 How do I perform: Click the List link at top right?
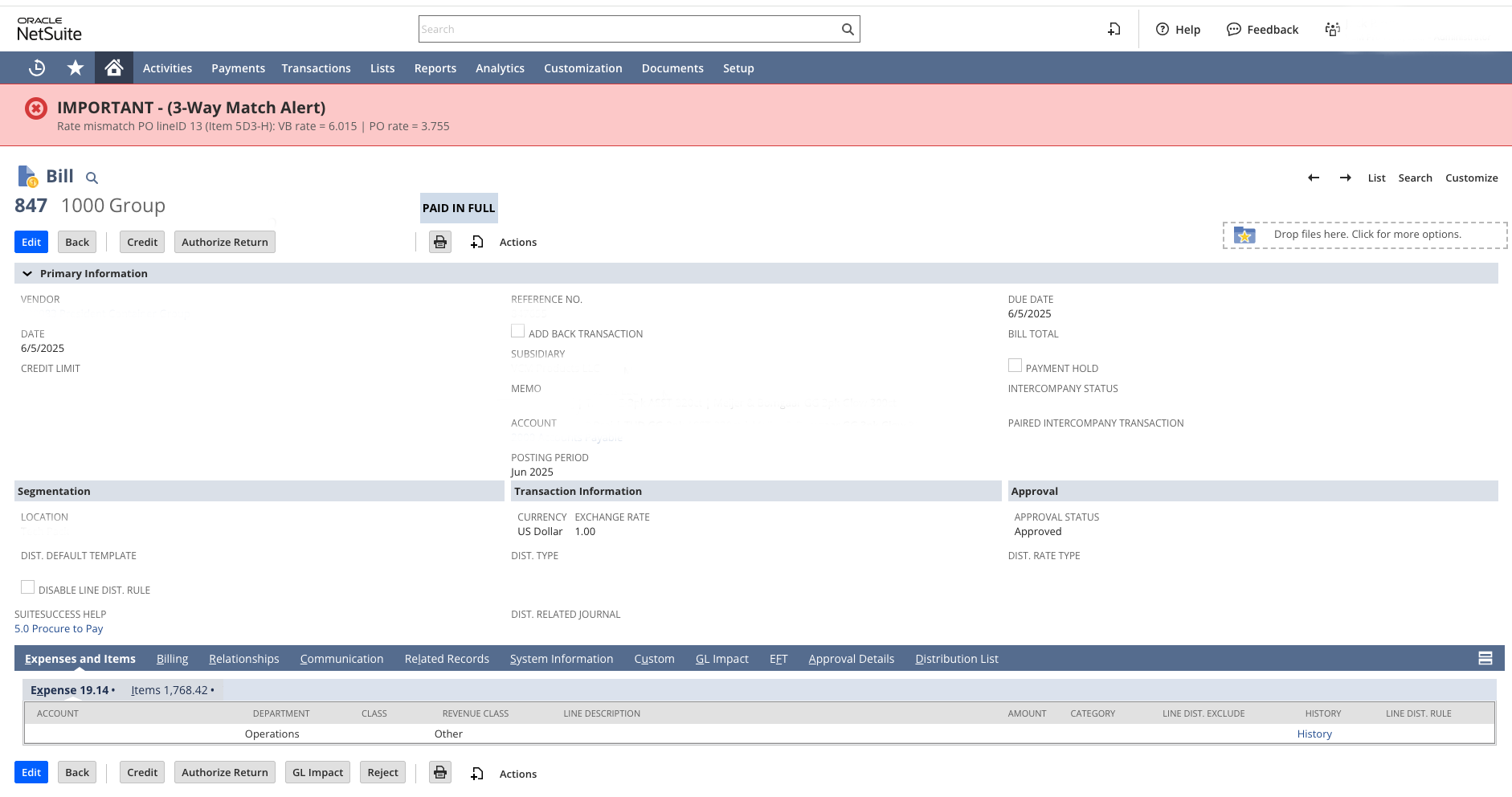coord(1376,178)
